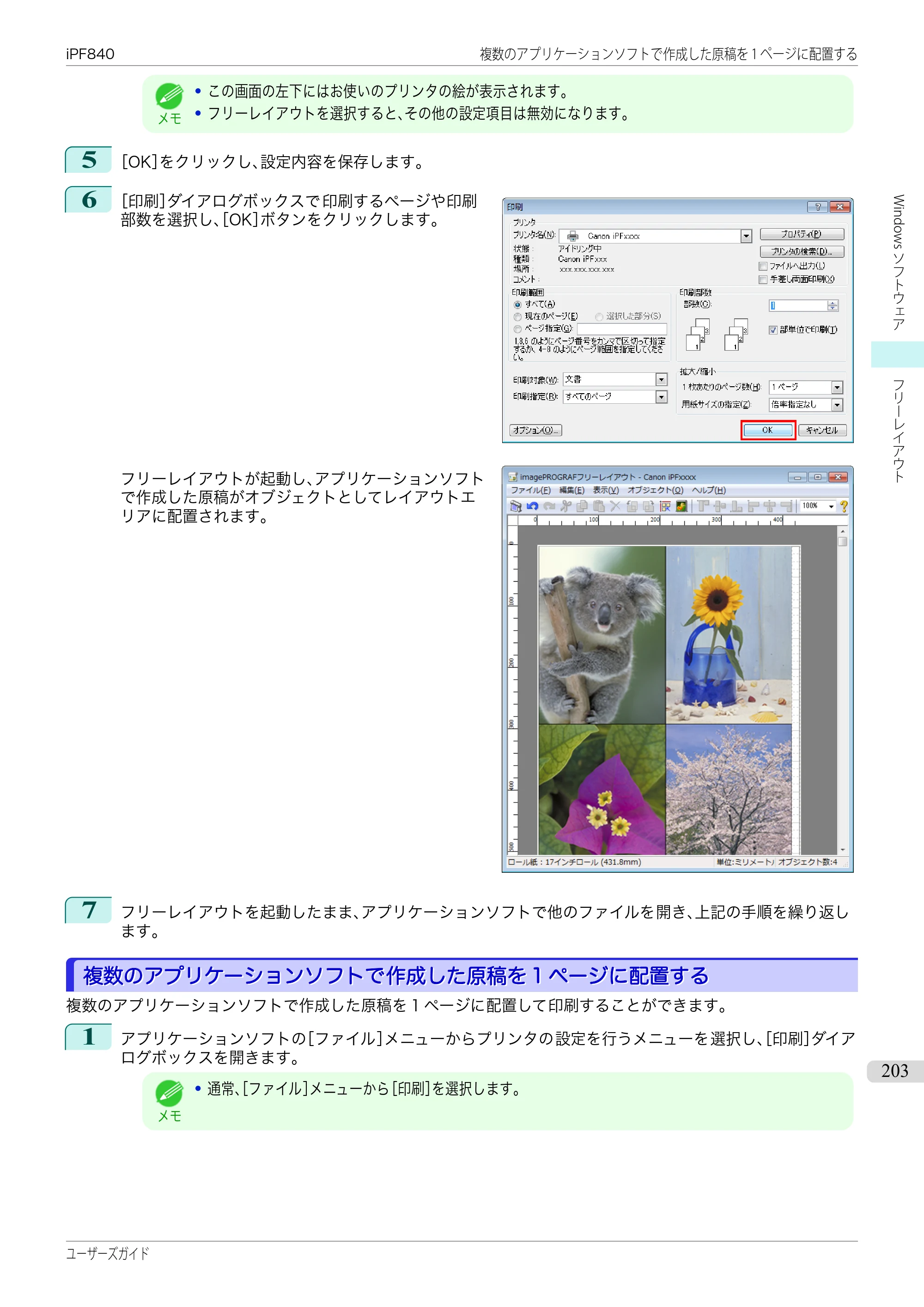
Task: Click the Copy icon in toolbar
Action: click(583, 506)
